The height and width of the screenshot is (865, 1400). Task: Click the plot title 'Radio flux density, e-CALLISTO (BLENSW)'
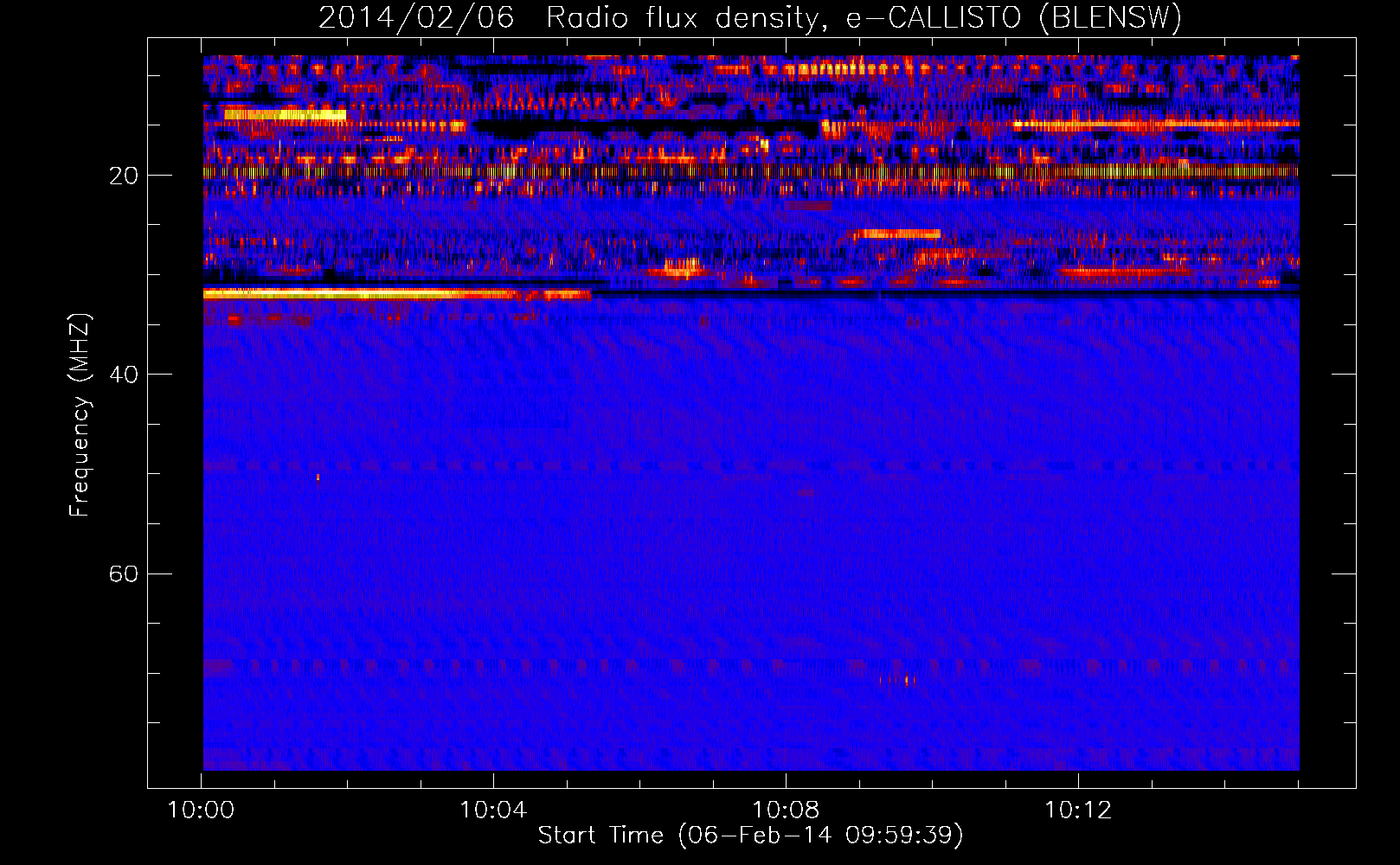864,17
